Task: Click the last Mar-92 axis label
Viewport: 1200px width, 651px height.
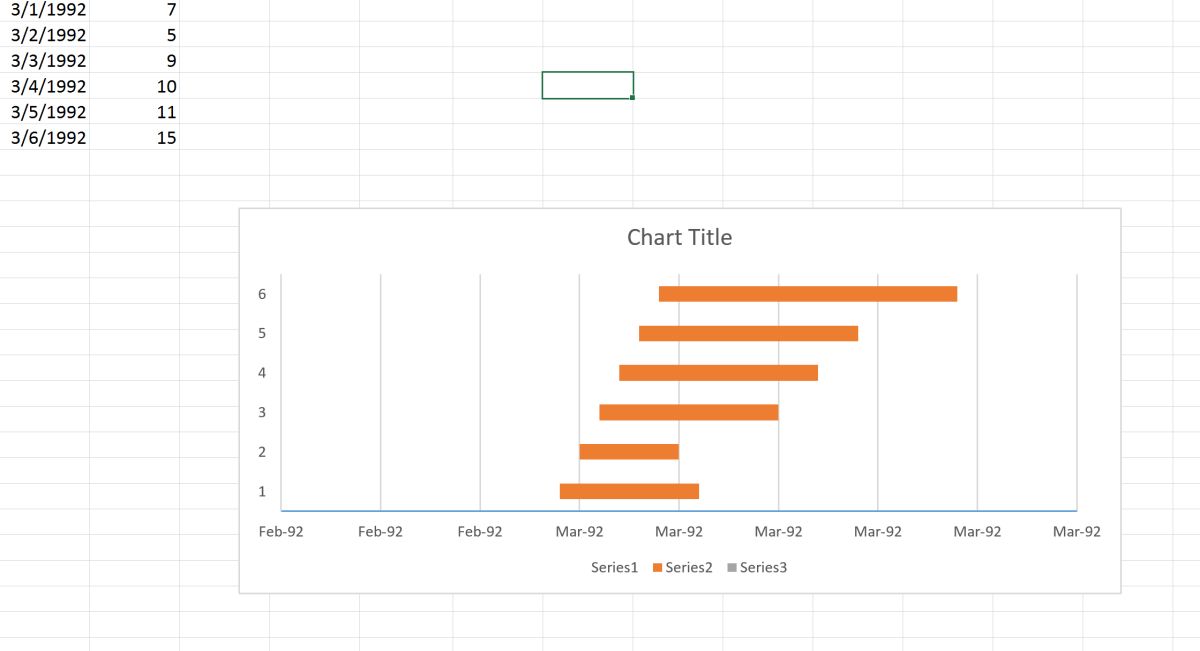Action: (1077, 531)
